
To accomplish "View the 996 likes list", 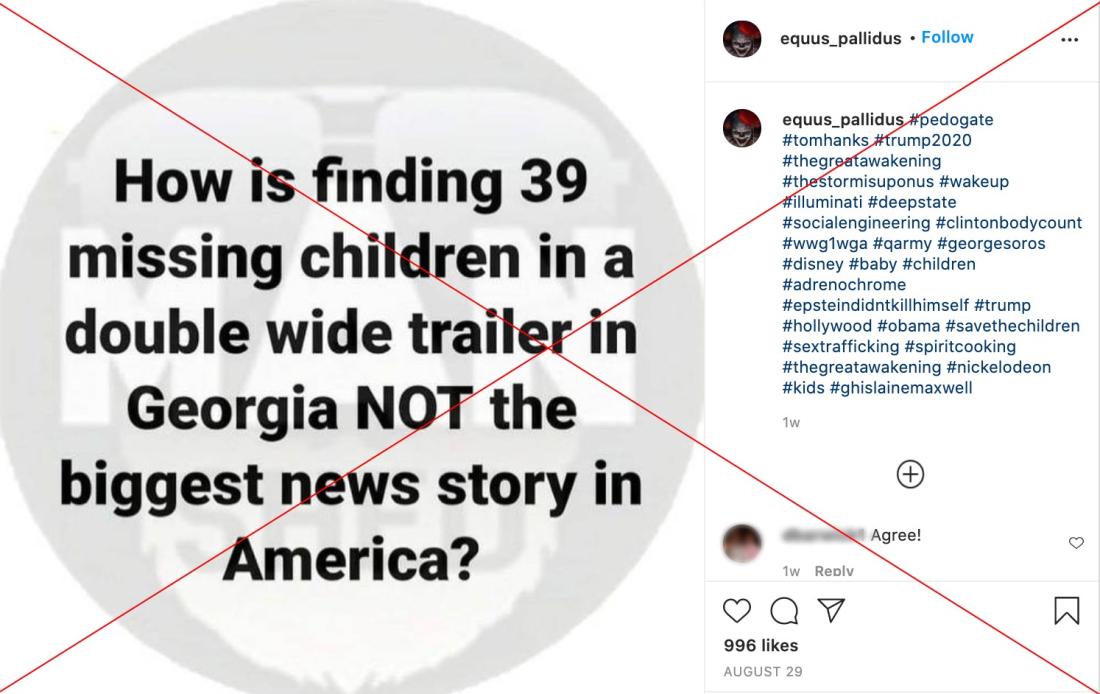I will (x=761, y=645).
